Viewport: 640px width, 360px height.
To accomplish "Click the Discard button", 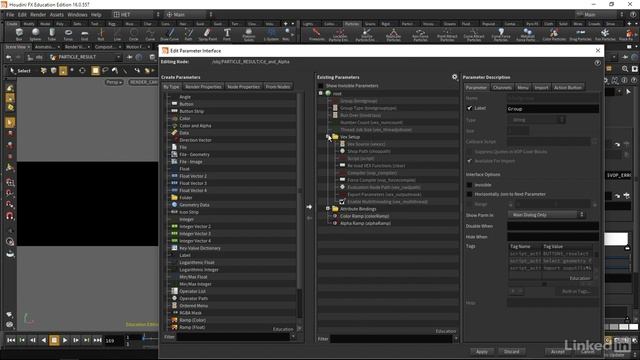I will (x=511, y=351).
